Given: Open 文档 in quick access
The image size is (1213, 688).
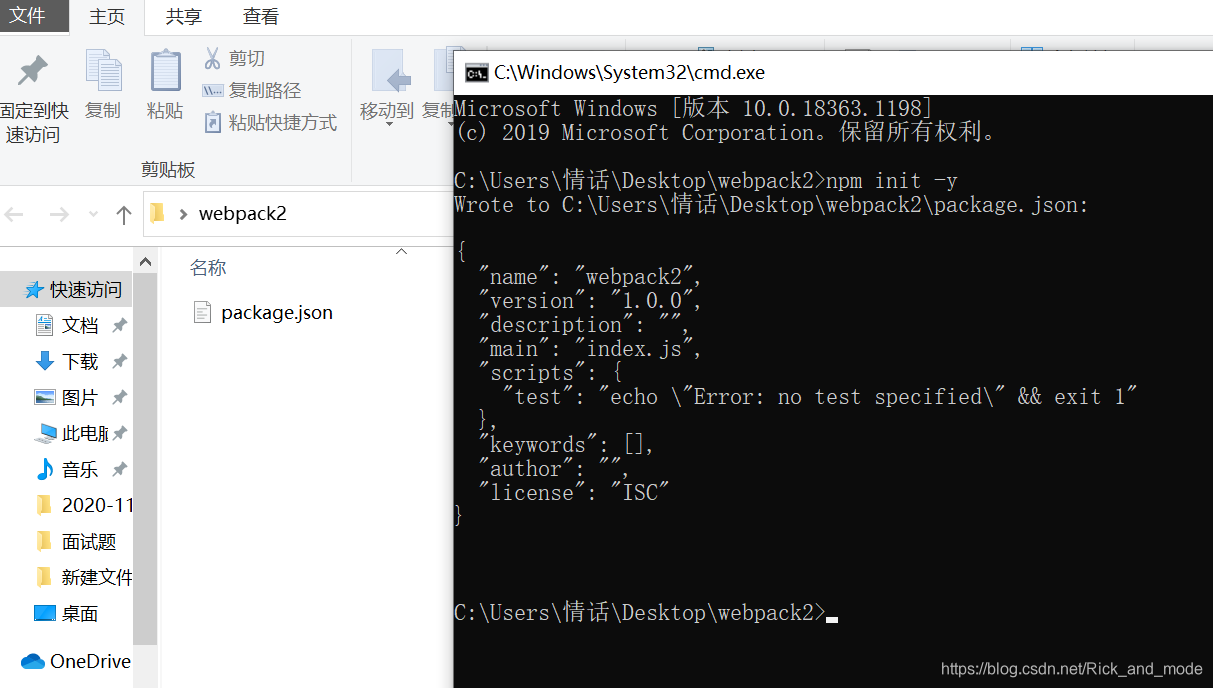Looking at the screenshot, I should coord(80,325).
